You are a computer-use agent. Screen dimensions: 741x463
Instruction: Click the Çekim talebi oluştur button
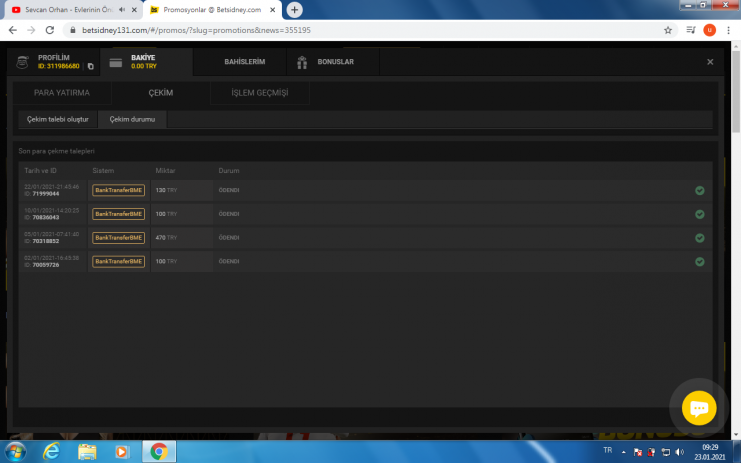click(x=58, y=120)
